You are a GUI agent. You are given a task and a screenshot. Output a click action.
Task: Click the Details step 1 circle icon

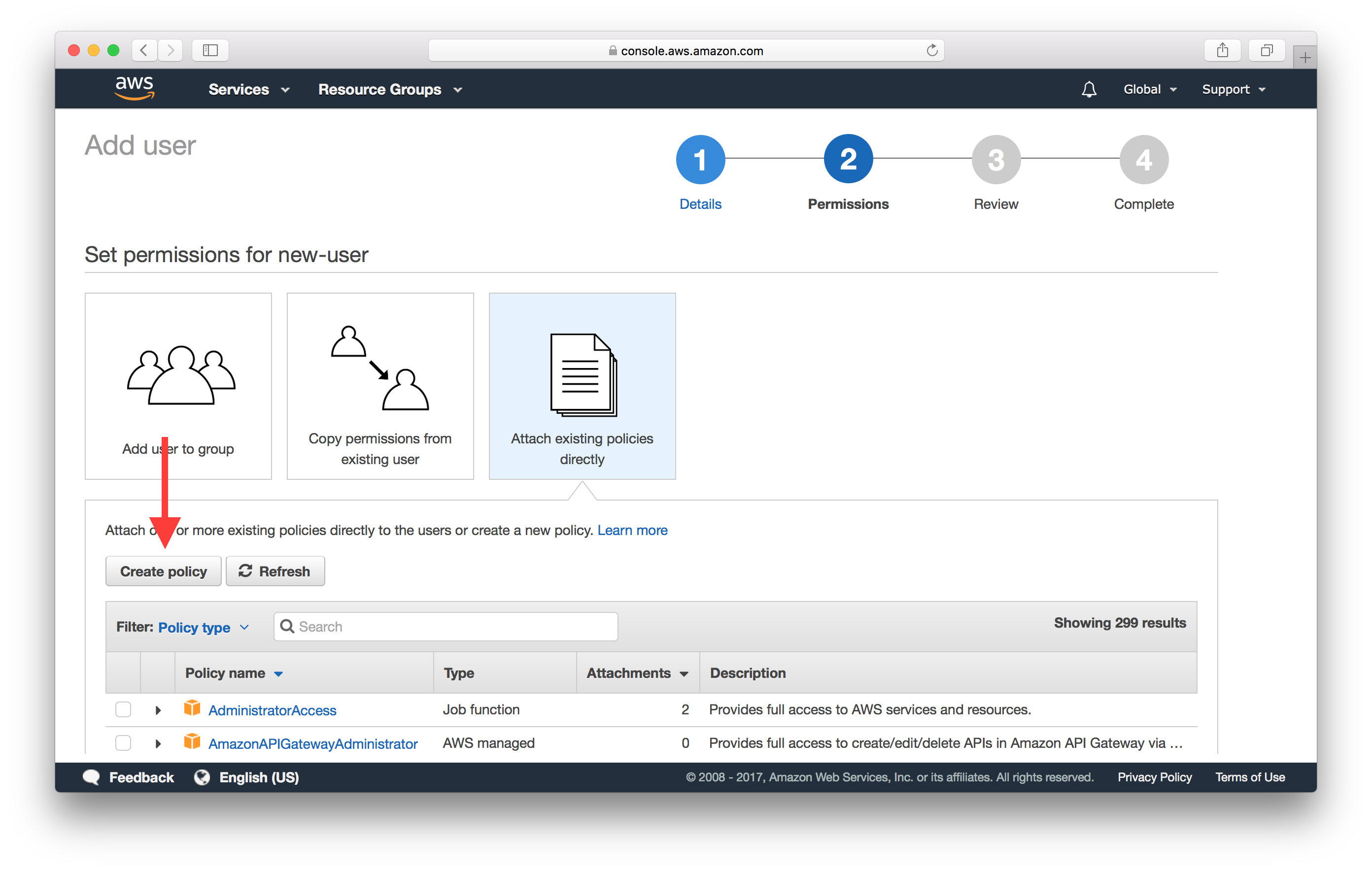[699, 159]
